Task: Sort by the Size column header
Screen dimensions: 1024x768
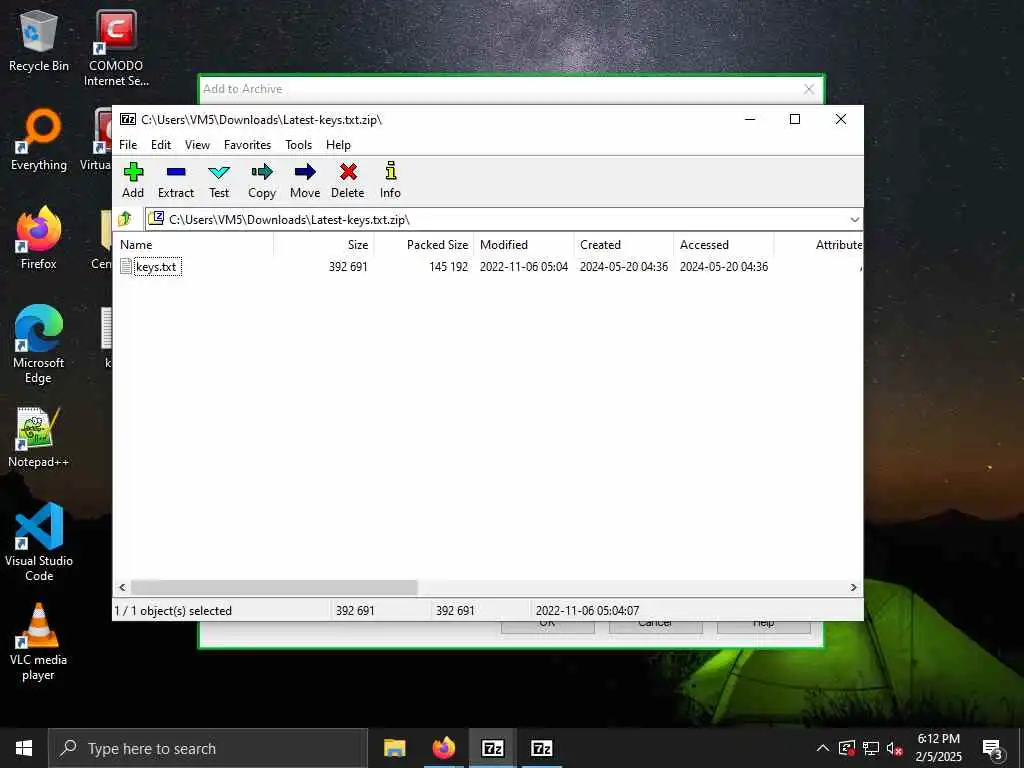Action: [x=323, y=245]
